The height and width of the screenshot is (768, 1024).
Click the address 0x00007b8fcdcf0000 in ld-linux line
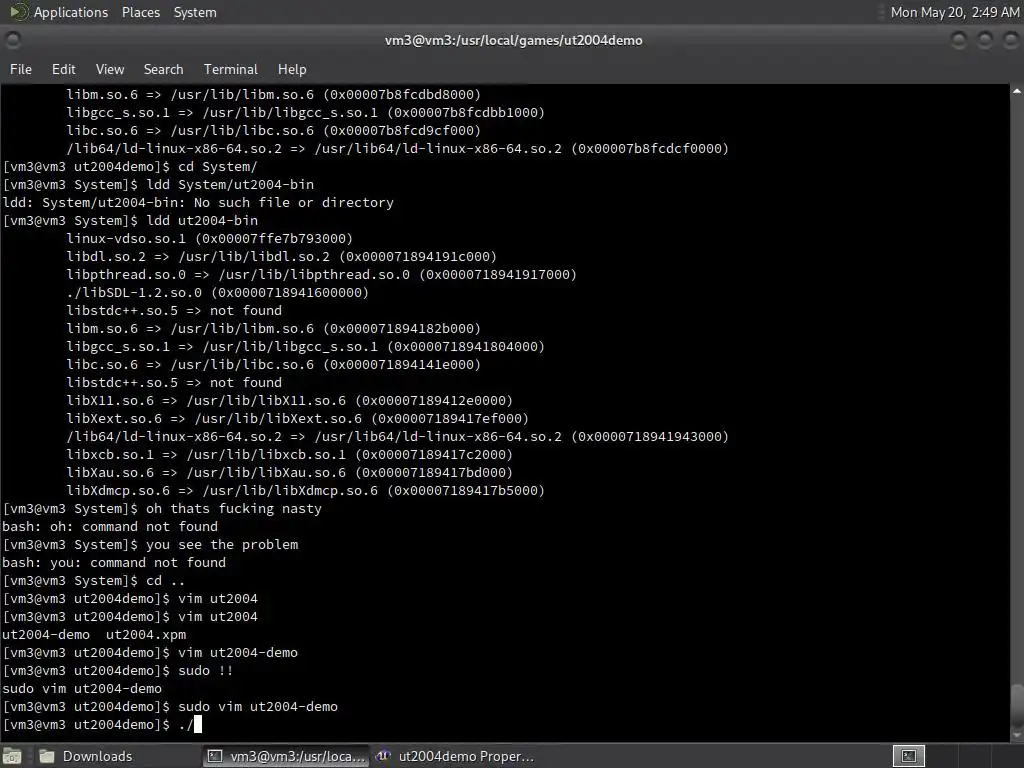pos(649,148)
